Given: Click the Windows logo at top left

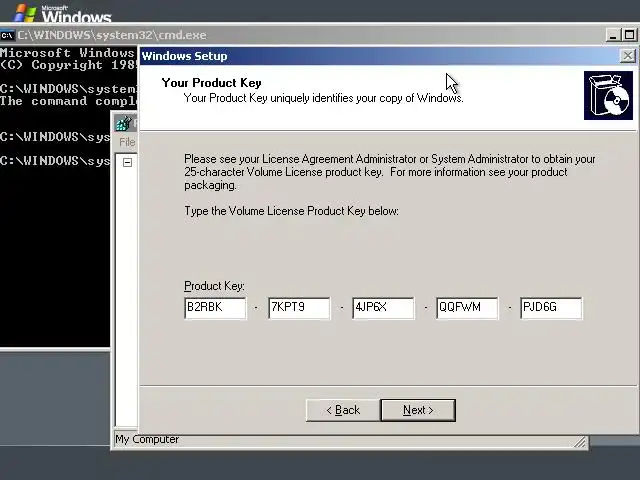Looking at the screenshot, I should pyautogui.click(x=25, y=13).
